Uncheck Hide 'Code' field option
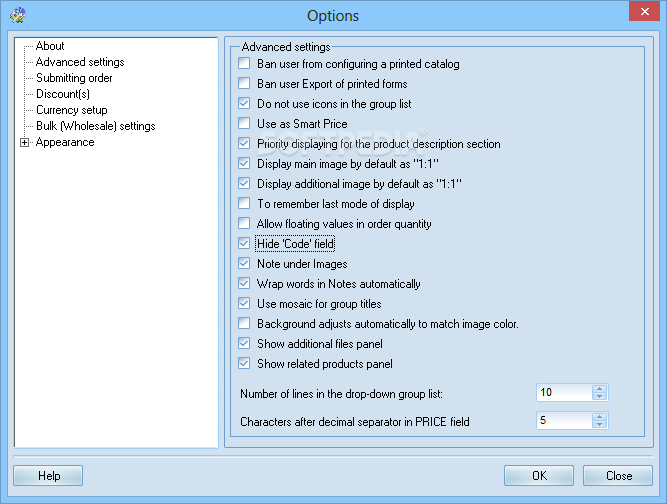667x504 pixels. (244, 244)
